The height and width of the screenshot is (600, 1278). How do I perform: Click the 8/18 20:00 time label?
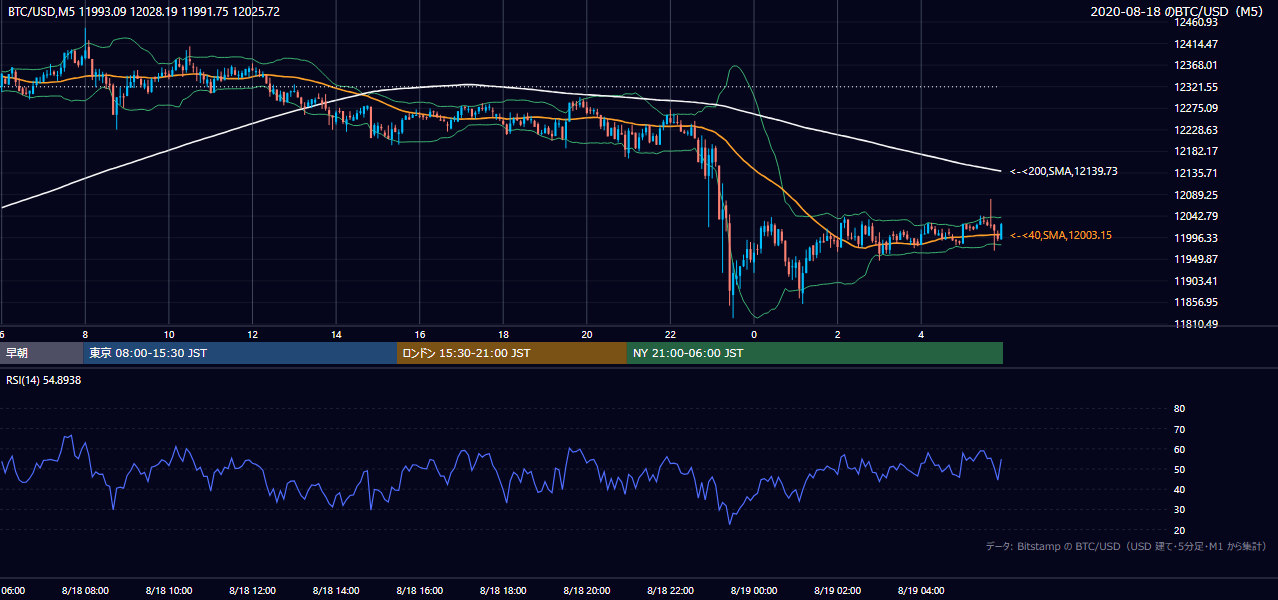click(x=587, y=591)
